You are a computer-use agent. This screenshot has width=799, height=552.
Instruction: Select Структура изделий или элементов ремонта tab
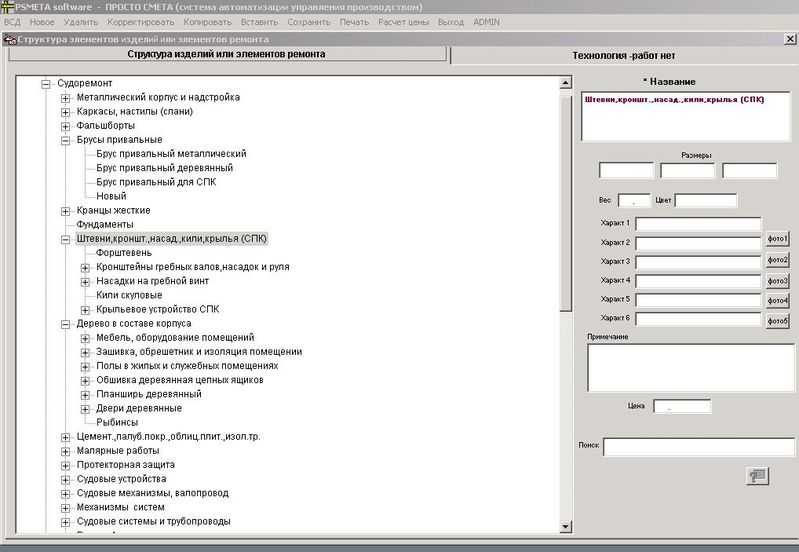227,57
